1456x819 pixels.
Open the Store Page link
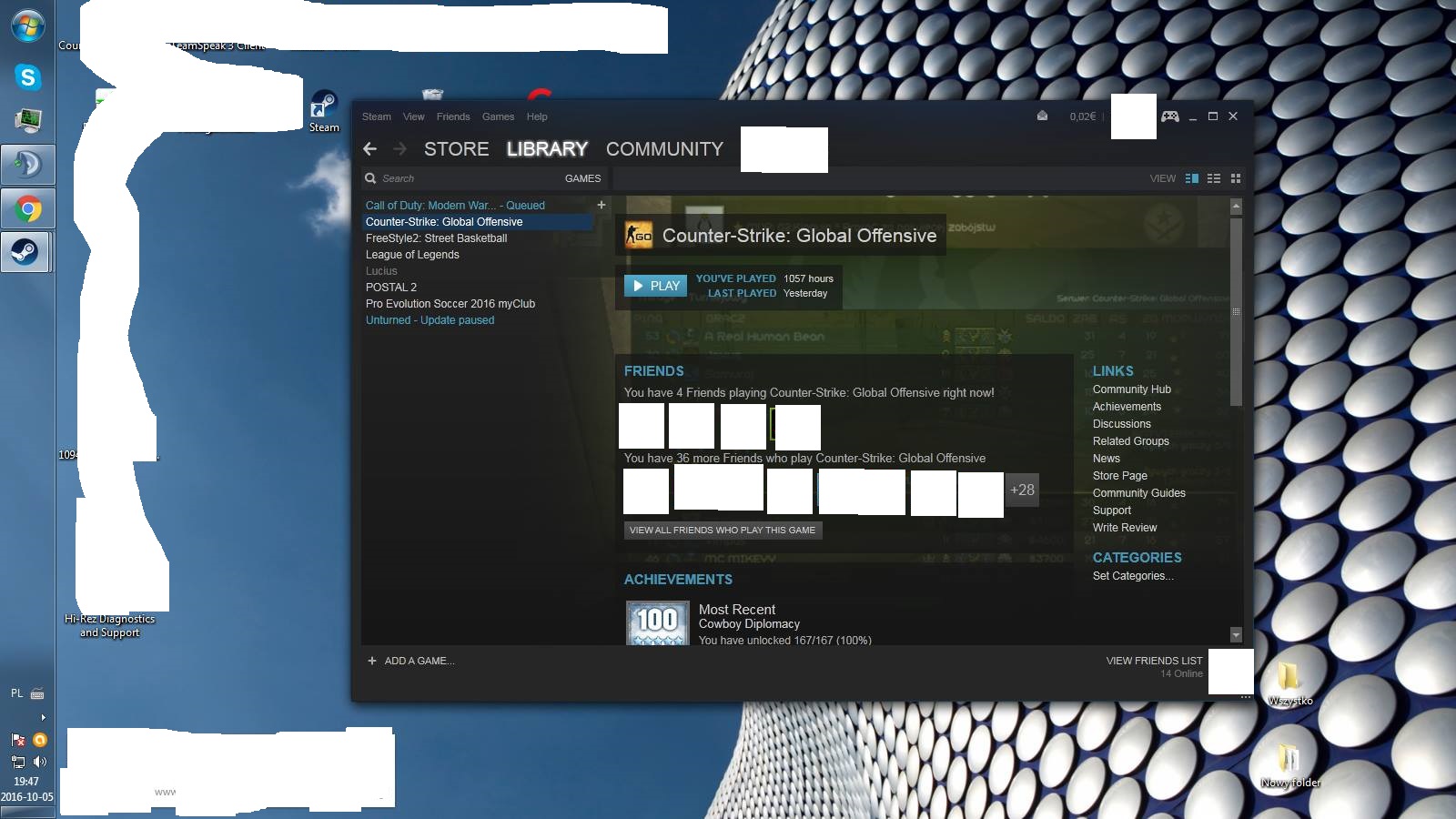click(1120, 476)
